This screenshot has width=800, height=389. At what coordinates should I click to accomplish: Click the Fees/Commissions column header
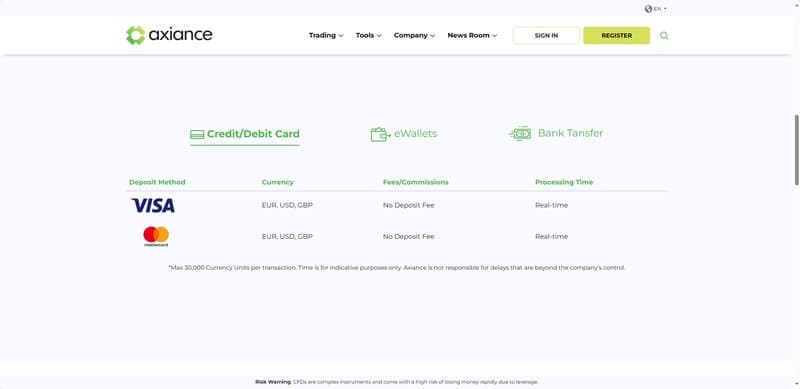coord(415,182)
